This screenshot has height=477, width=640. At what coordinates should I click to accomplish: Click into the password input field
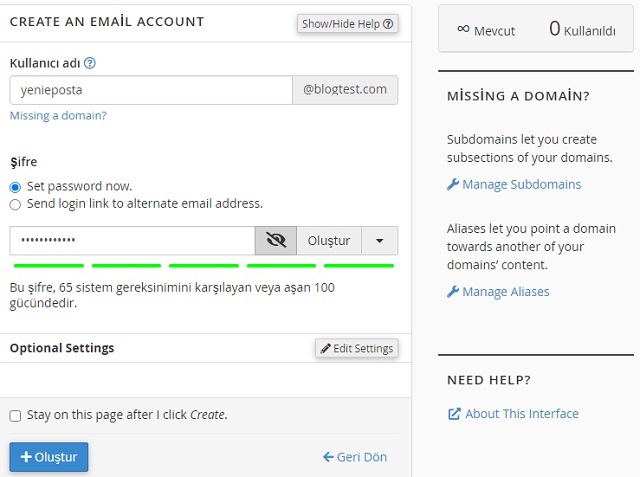click(132, 241)
